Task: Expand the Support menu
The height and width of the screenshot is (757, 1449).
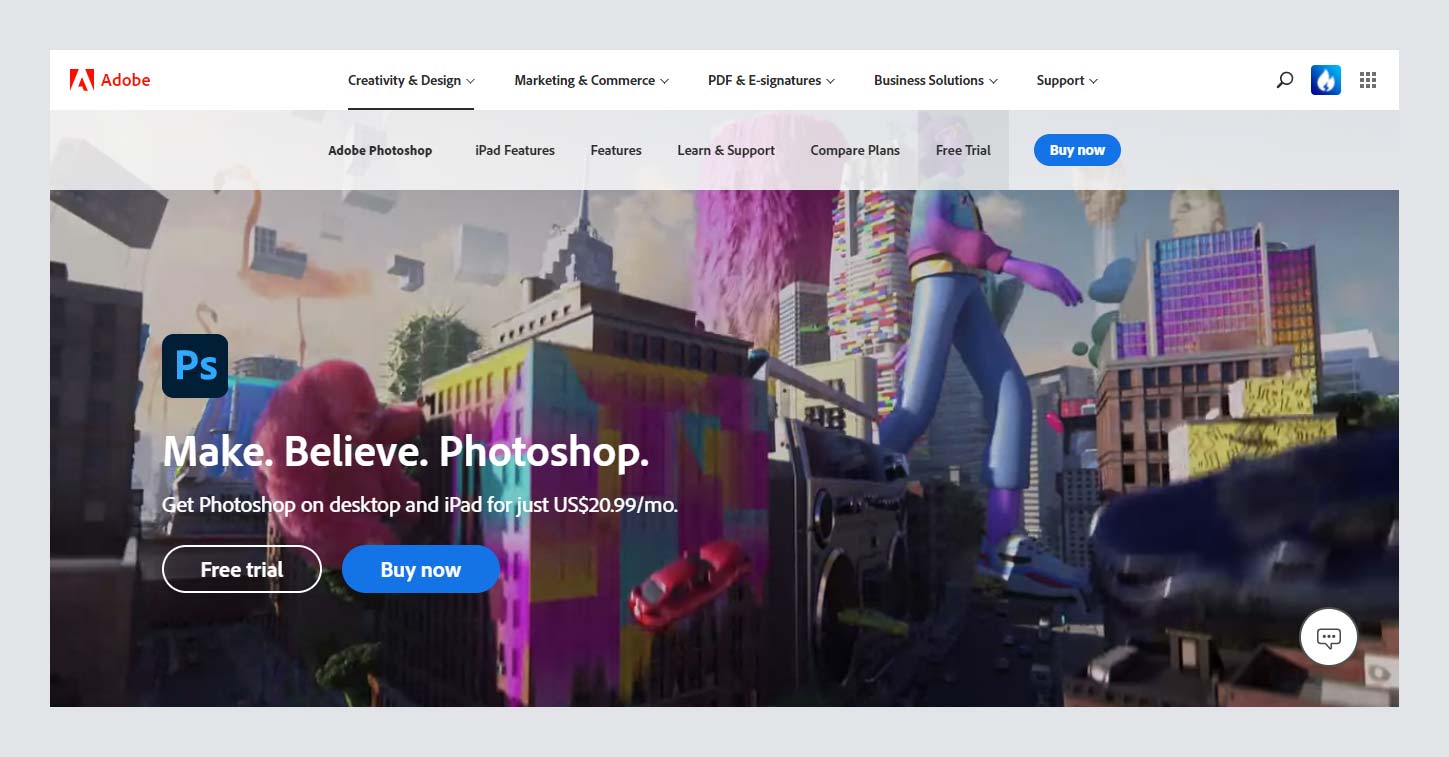Action: (x=1067, y=80)
